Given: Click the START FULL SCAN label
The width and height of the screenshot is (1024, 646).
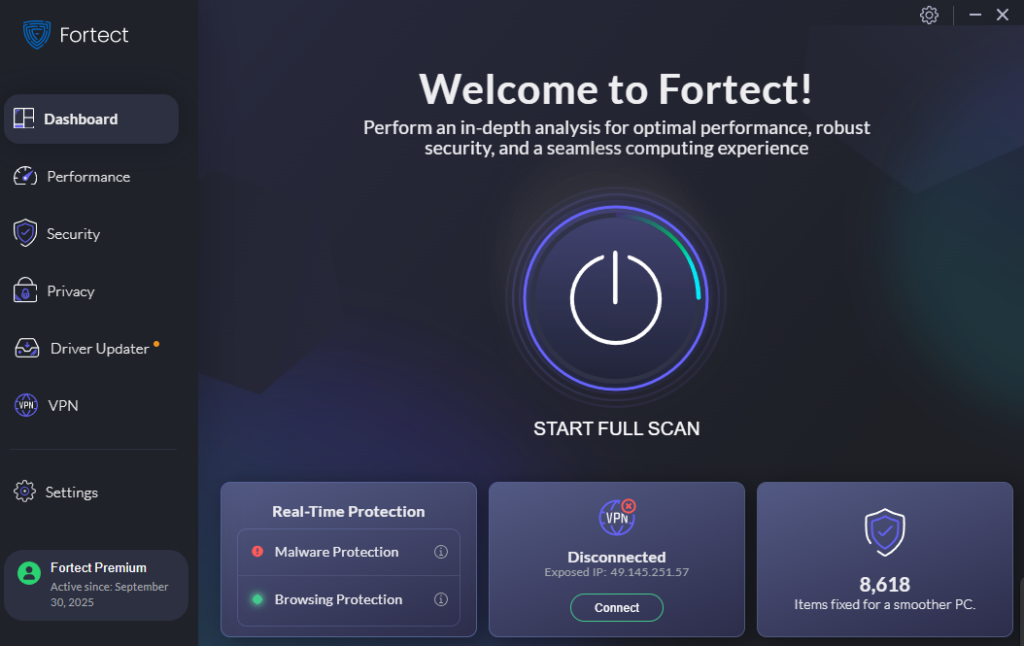Looking at the screenshot, I should [x=616, y=428].
